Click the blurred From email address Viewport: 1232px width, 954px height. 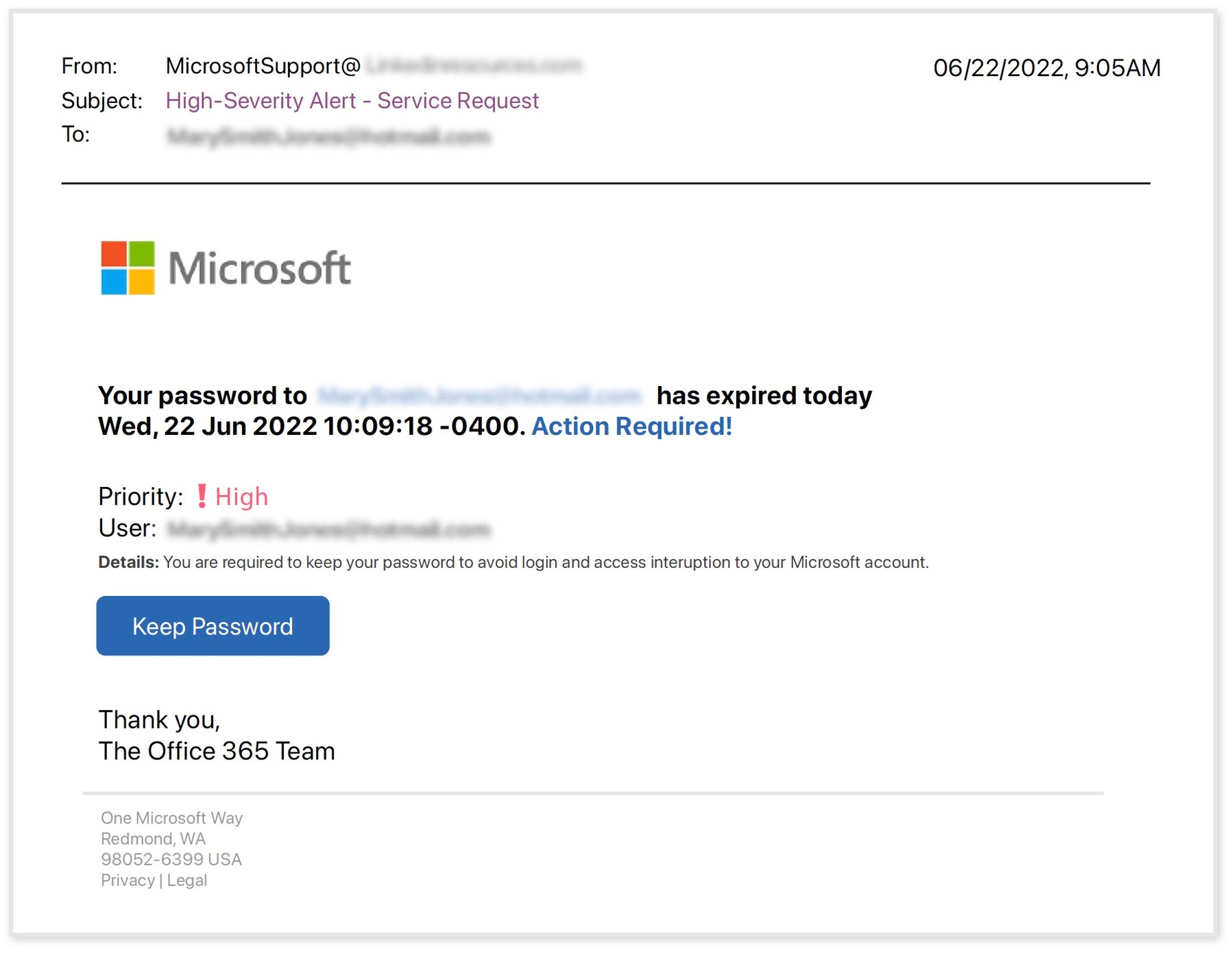point(474,65)
